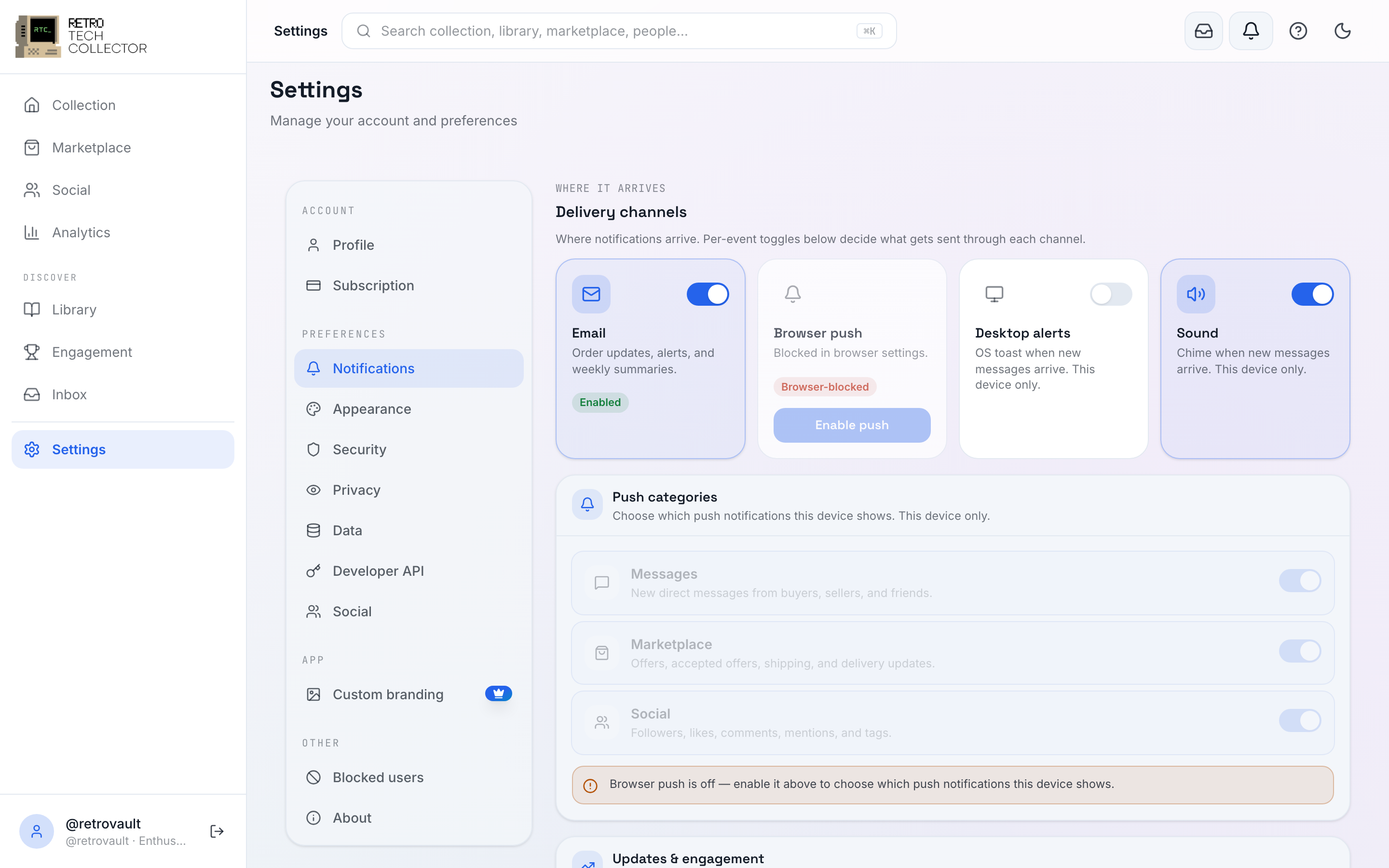The width and height of the screenshot is (1389, 868).
Task: Click the Collection home icon in sidebar
Action: [31, 105]
